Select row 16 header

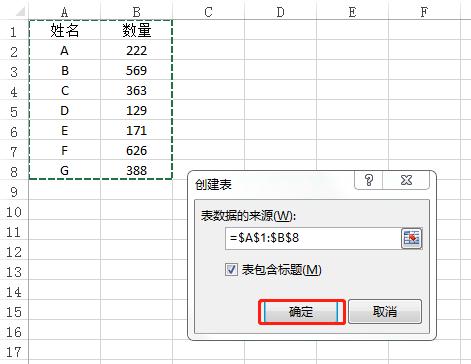[14, 331]
